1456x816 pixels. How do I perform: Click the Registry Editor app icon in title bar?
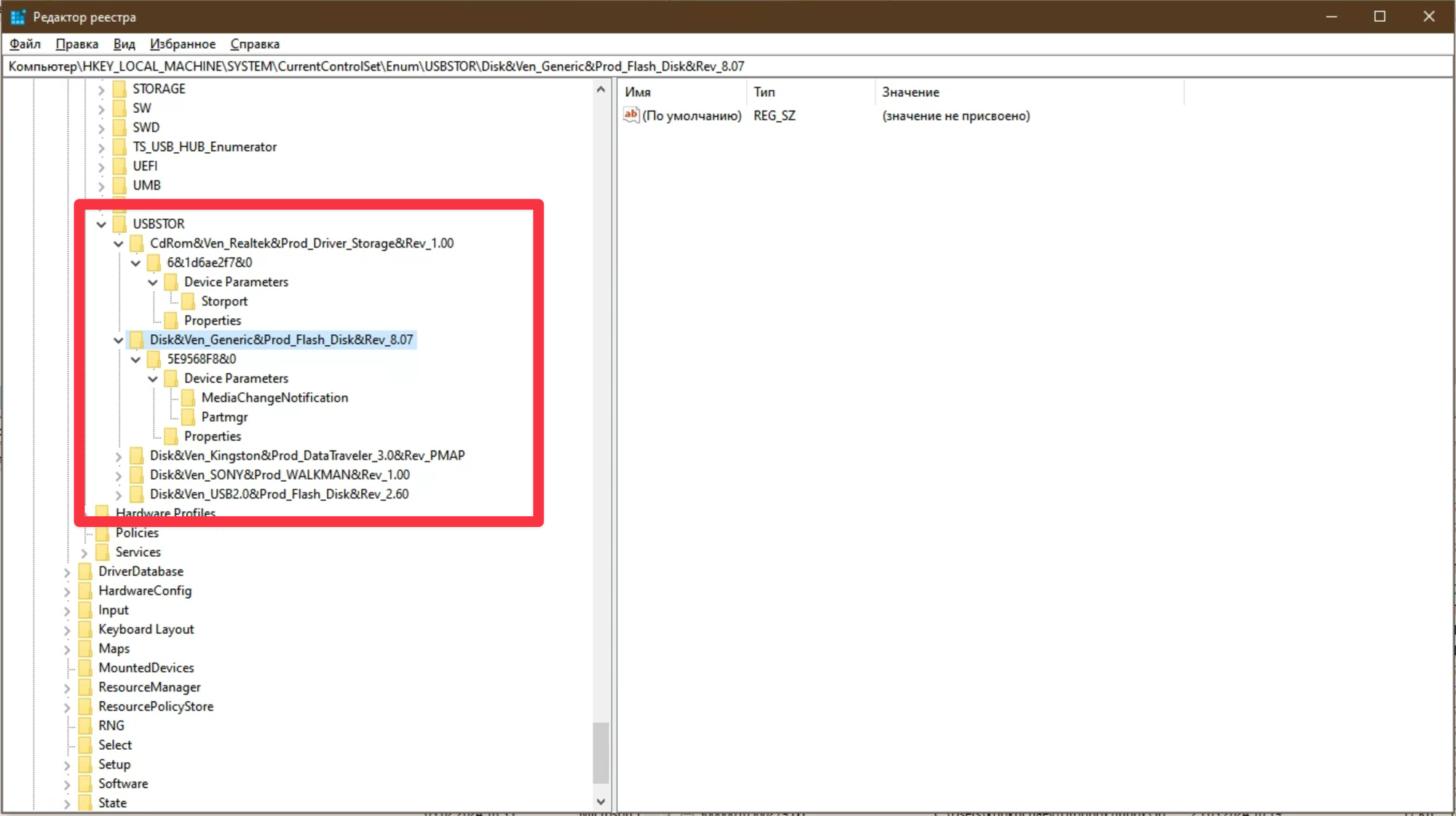(x=17, y=16)
